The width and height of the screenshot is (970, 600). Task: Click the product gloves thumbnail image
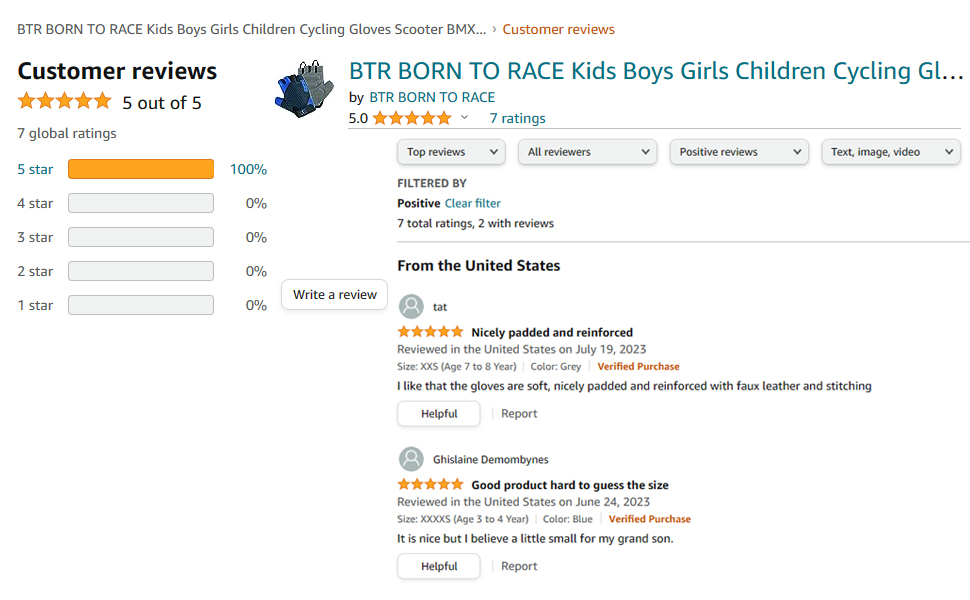tap(305, 88)
